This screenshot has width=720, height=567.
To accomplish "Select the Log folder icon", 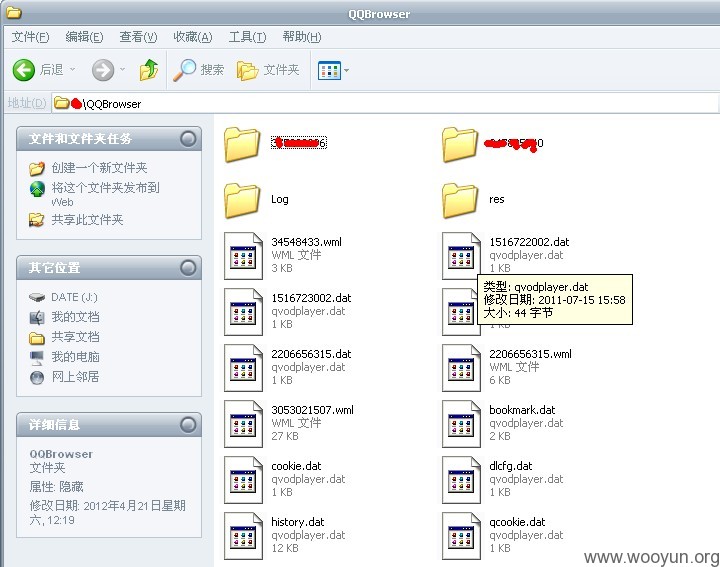I will [242, 200].
